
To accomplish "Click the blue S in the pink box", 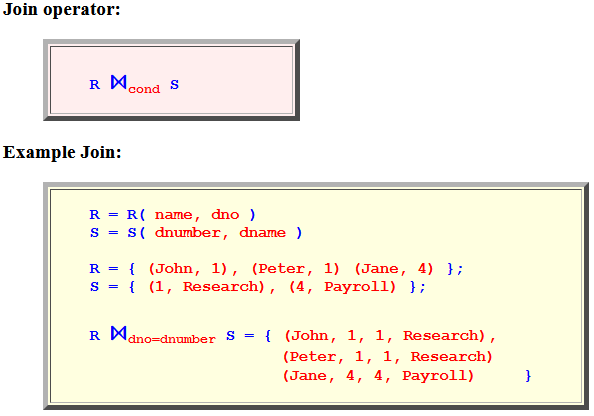I will (x=174, y=84).
